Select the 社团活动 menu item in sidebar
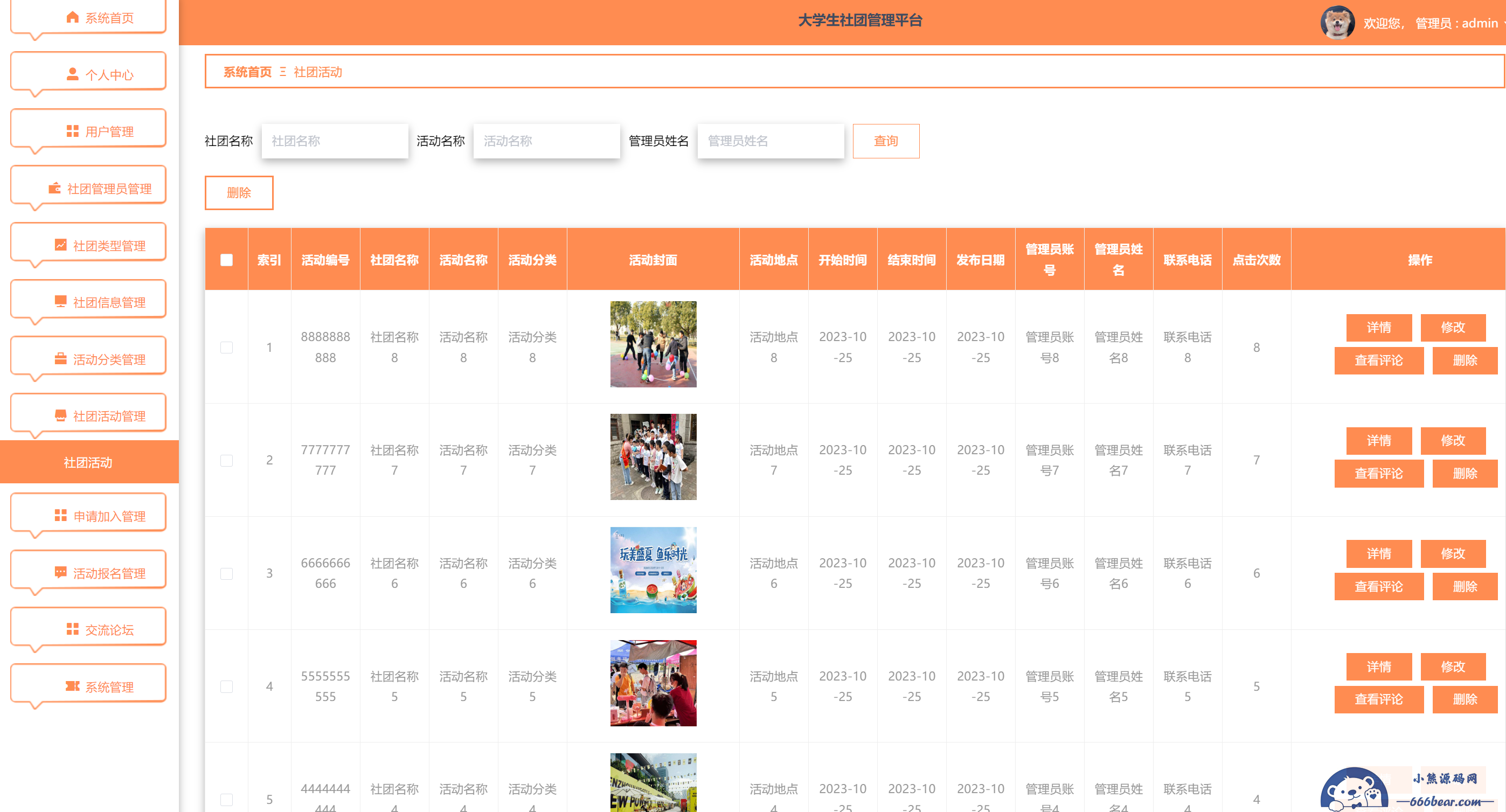 pos(89,462)
